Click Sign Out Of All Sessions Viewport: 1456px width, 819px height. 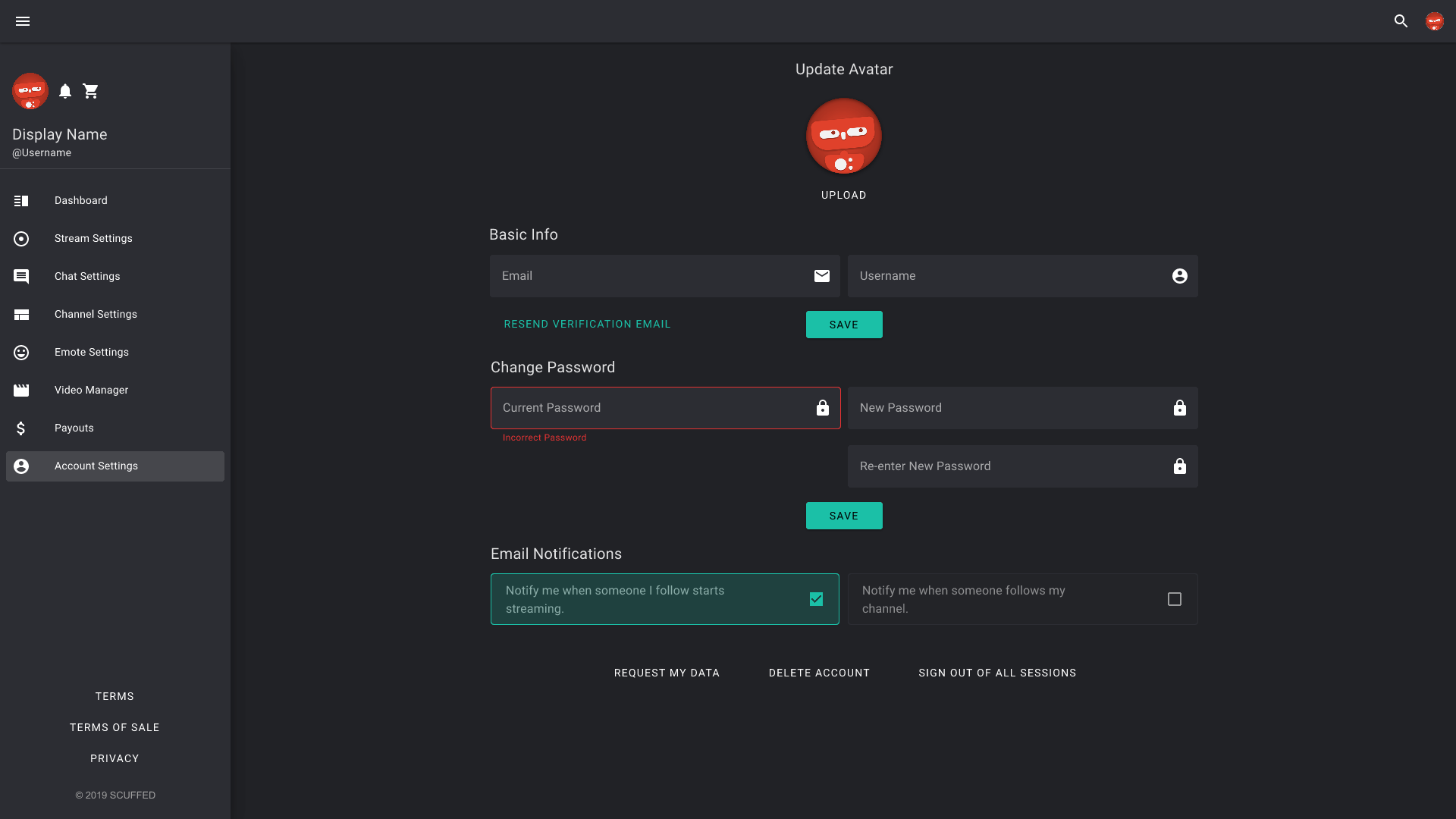pyautogui.click(x=996, y=673)
